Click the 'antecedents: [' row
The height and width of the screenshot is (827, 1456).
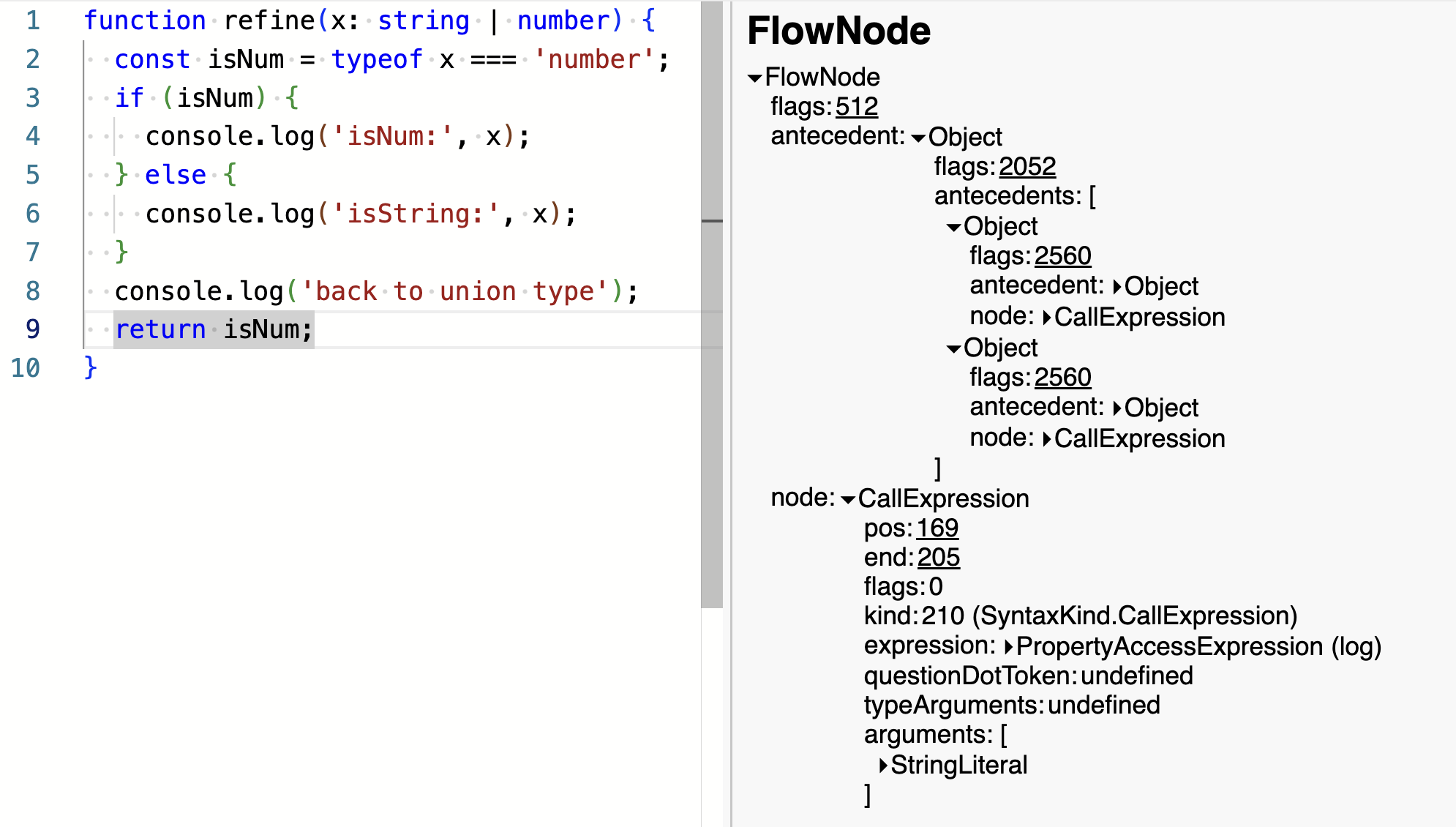point(1015,196)
